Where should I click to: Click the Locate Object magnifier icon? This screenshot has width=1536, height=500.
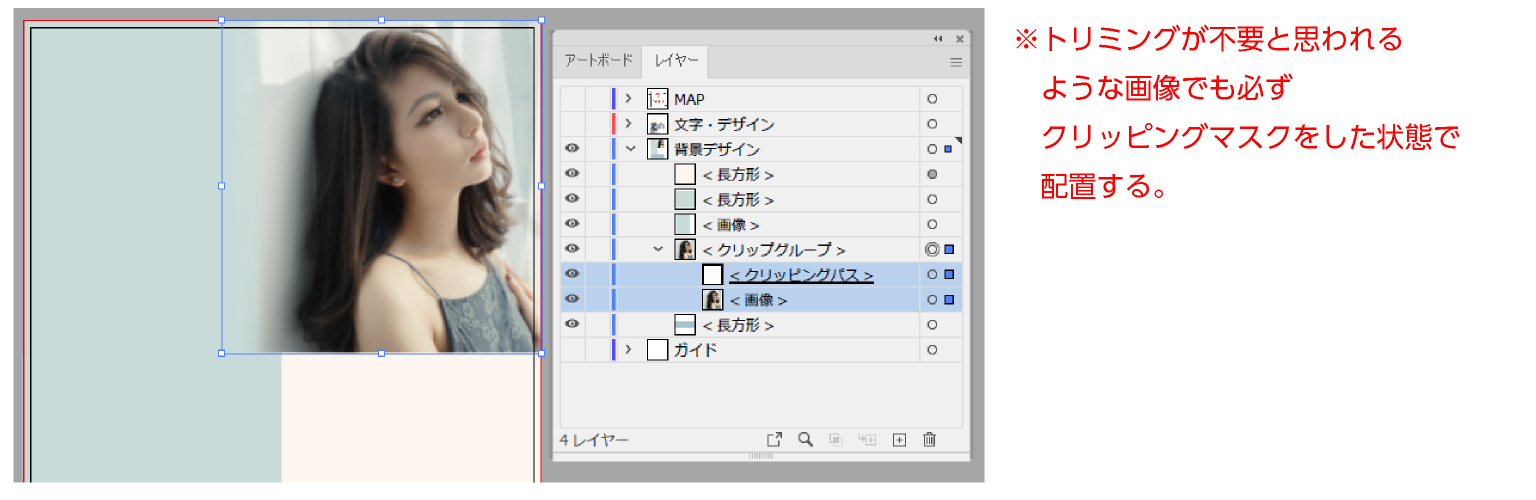pos(805,440)
